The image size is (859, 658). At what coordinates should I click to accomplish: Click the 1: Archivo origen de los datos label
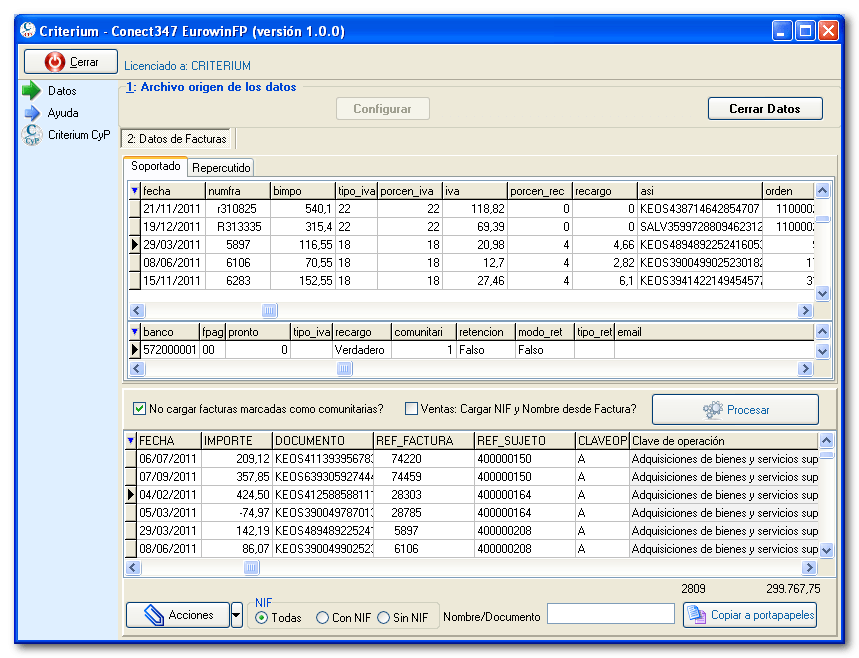pyautogui.click(x=211, y=87)
